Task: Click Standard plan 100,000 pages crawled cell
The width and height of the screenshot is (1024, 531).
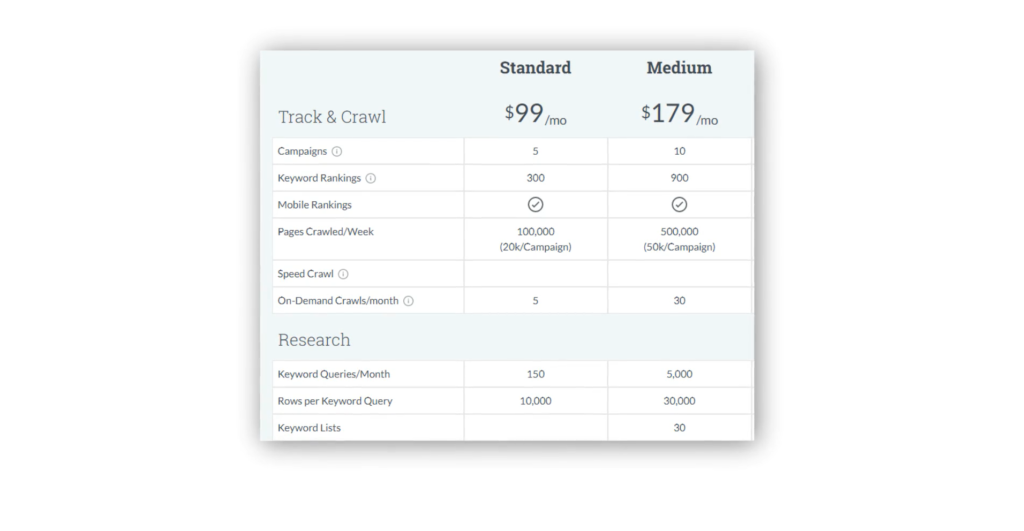Action: click(x=536, y=239)
